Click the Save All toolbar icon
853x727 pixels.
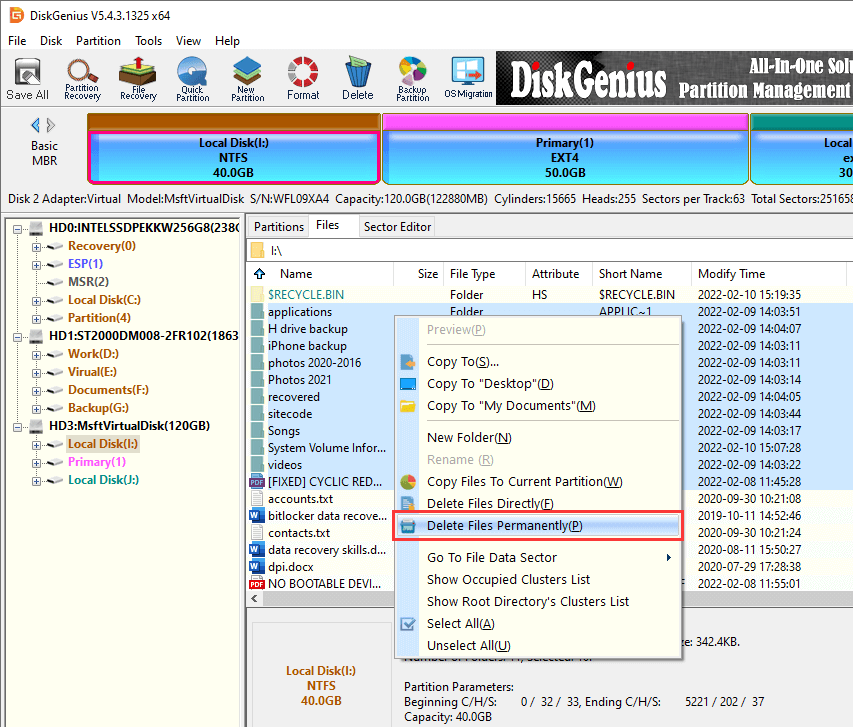(x=27, y=79)
